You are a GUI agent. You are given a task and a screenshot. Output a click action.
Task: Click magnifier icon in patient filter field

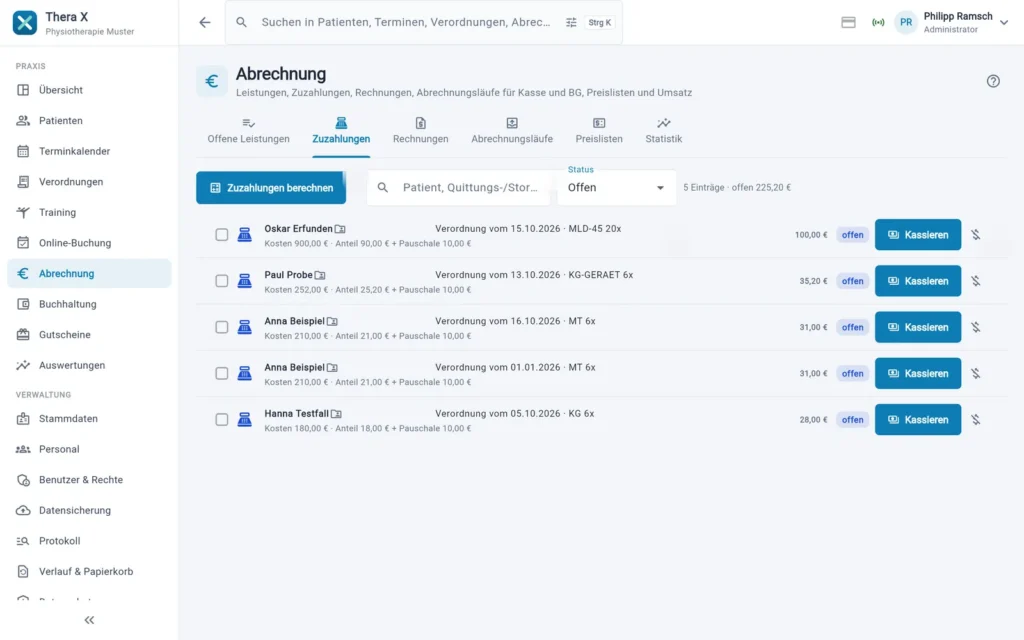[x=383, y=187]
